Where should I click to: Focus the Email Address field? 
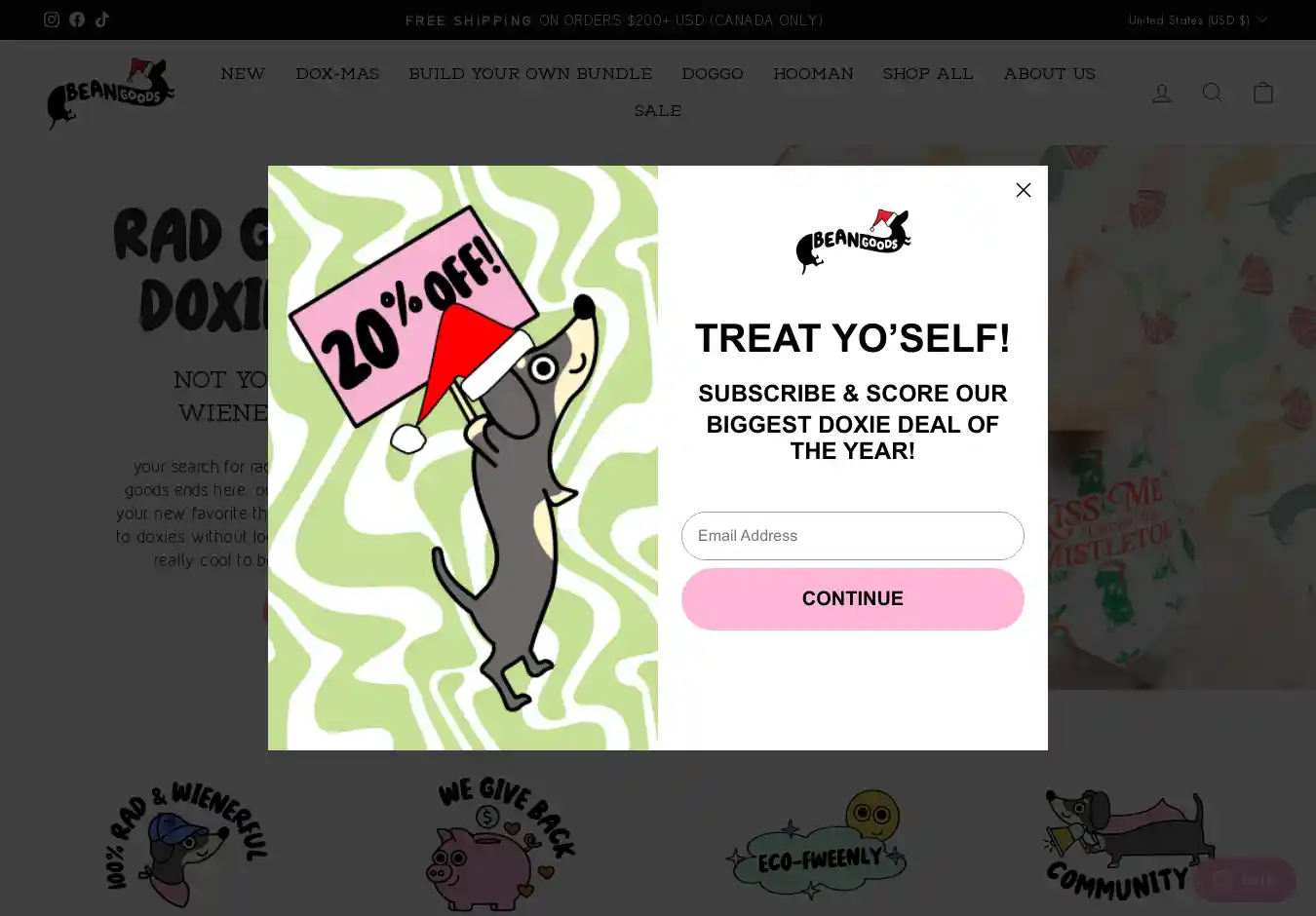point(853,536)
